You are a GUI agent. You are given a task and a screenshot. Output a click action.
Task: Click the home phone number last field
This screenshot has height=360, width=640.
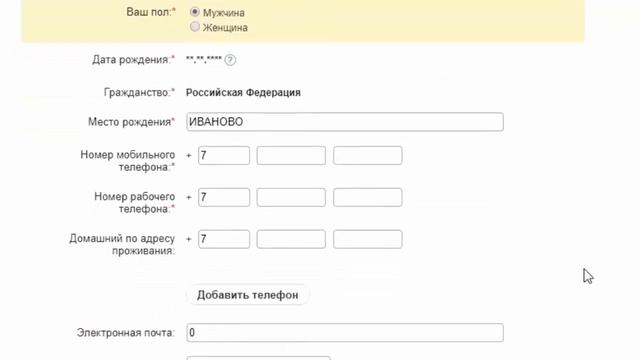pyautogui.click(x=367, y=239)
